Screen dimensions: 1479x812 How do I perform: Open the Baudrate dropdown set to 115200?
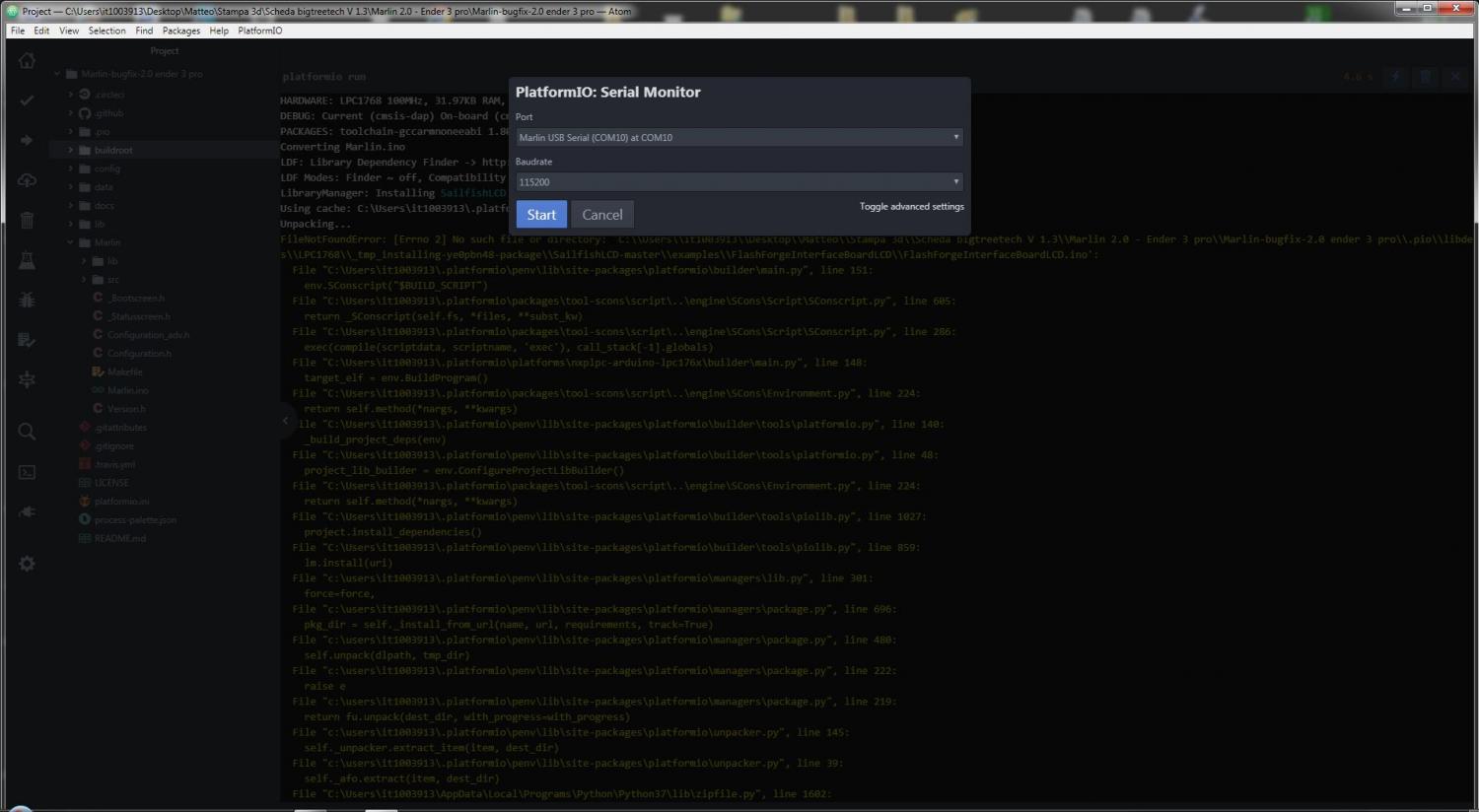pos(739,182)
